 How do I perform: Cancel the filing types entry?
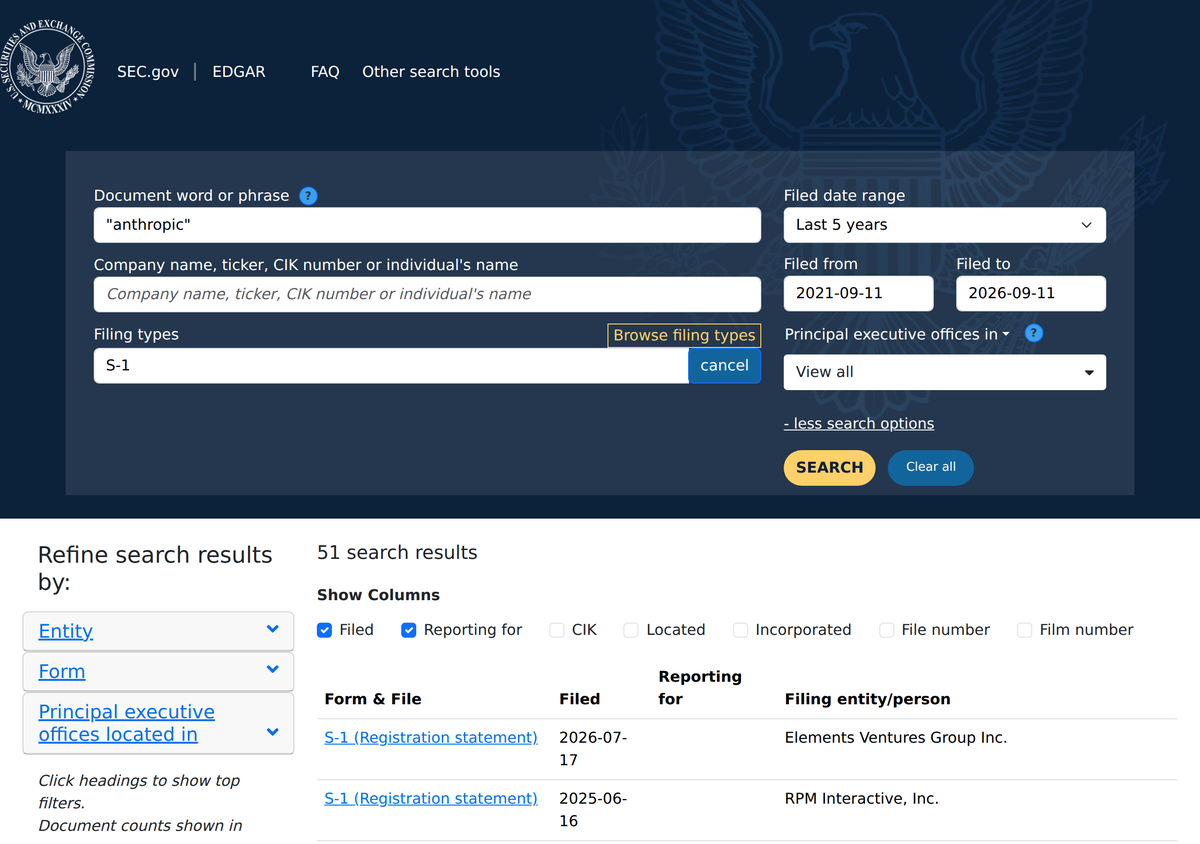tap(725, 366)
